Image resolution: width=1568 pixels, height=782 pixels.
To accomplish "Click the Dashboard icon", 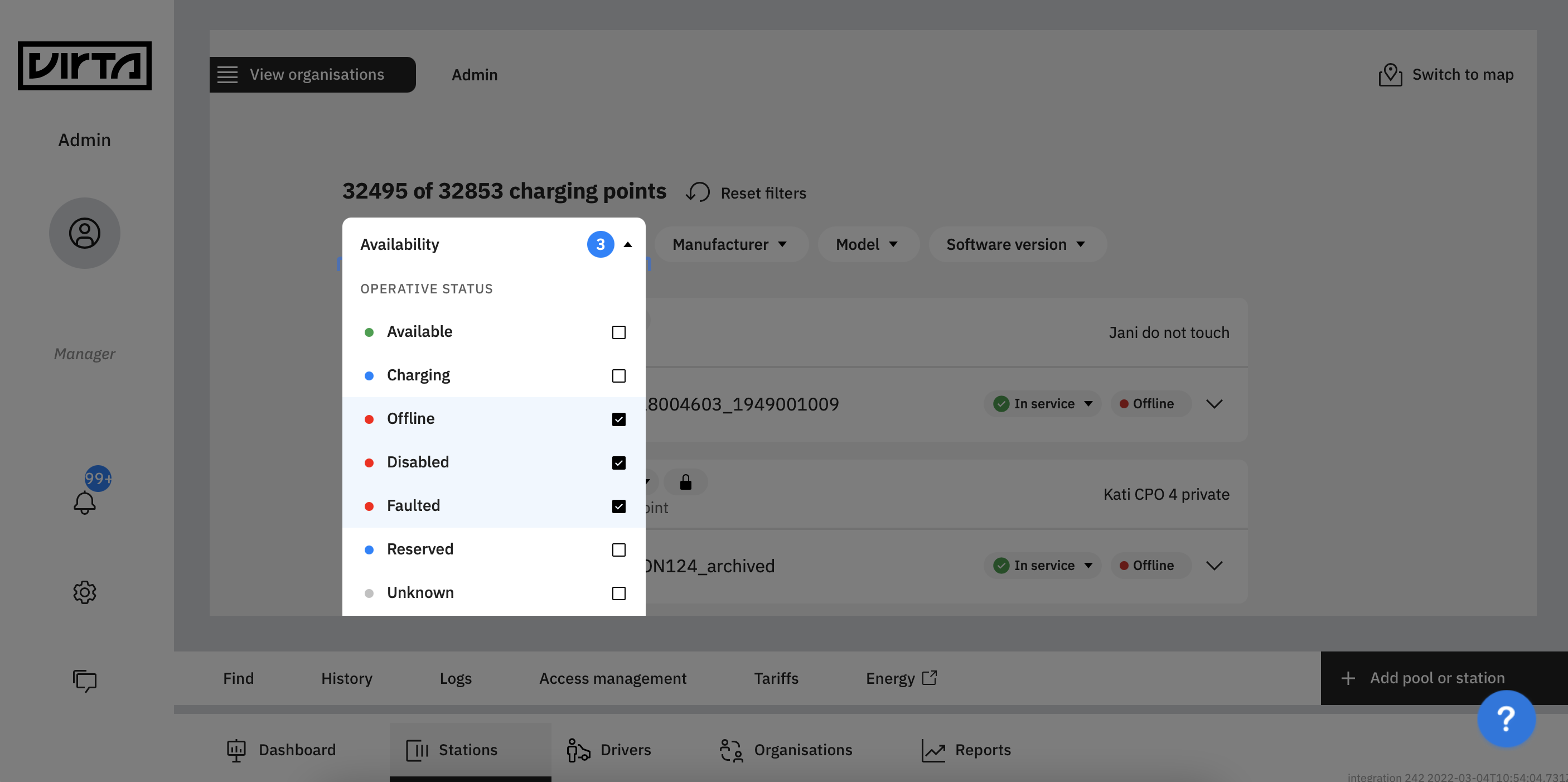I will coord(236,750).
